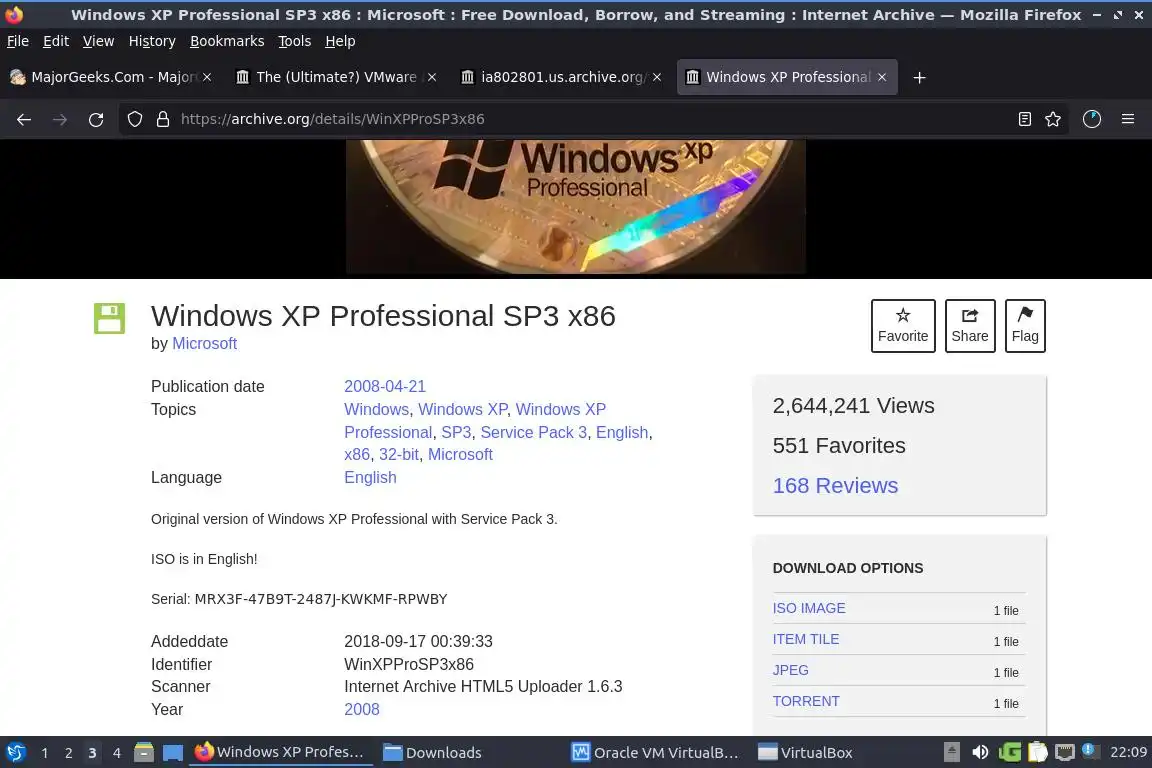The width and height of the screenshot is (1152, 768).
Task: Bookmark this page with the star icon
Action: (1053, 119)
